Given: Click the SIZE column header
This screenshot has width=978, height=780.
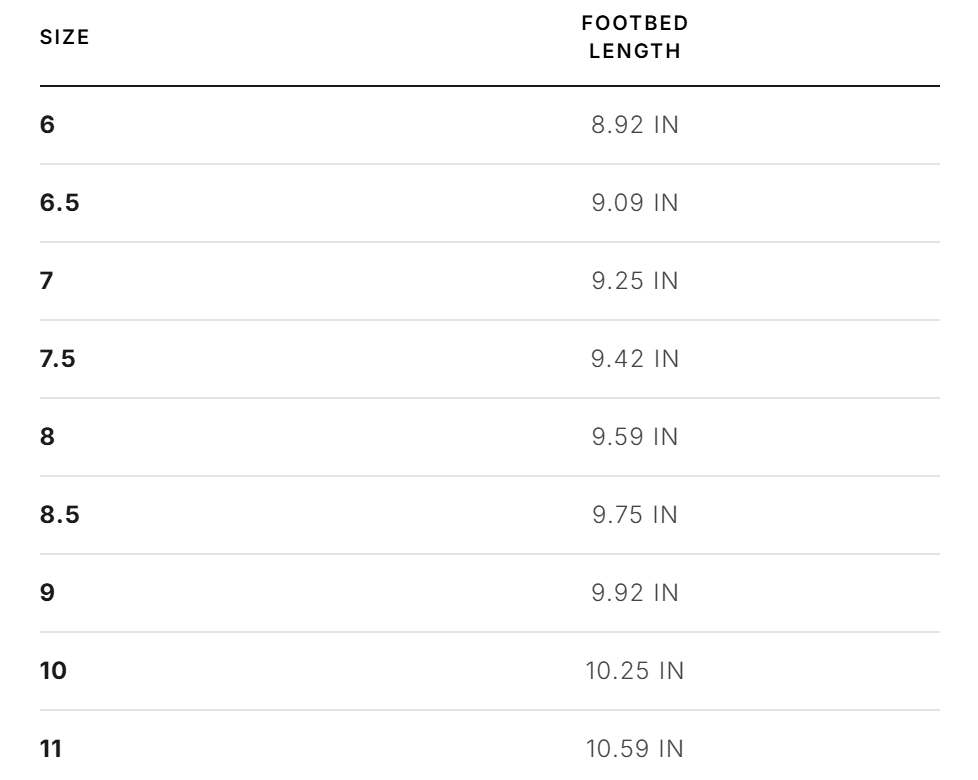Looking at the screenshot, I should (65, 37).
